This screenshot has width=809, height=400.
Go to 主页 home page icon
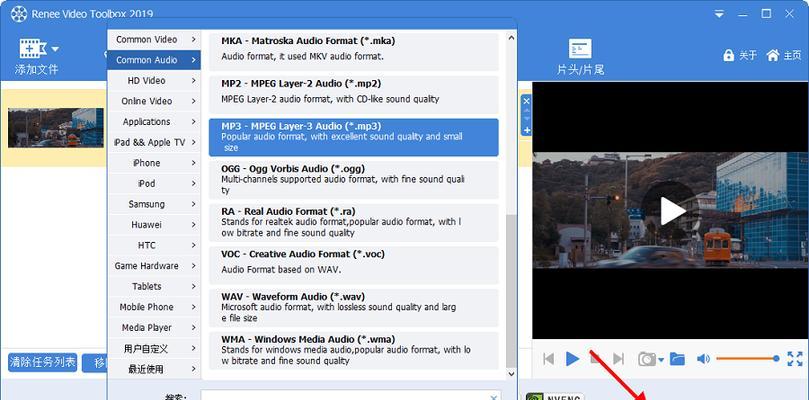(x=772, y=55)
